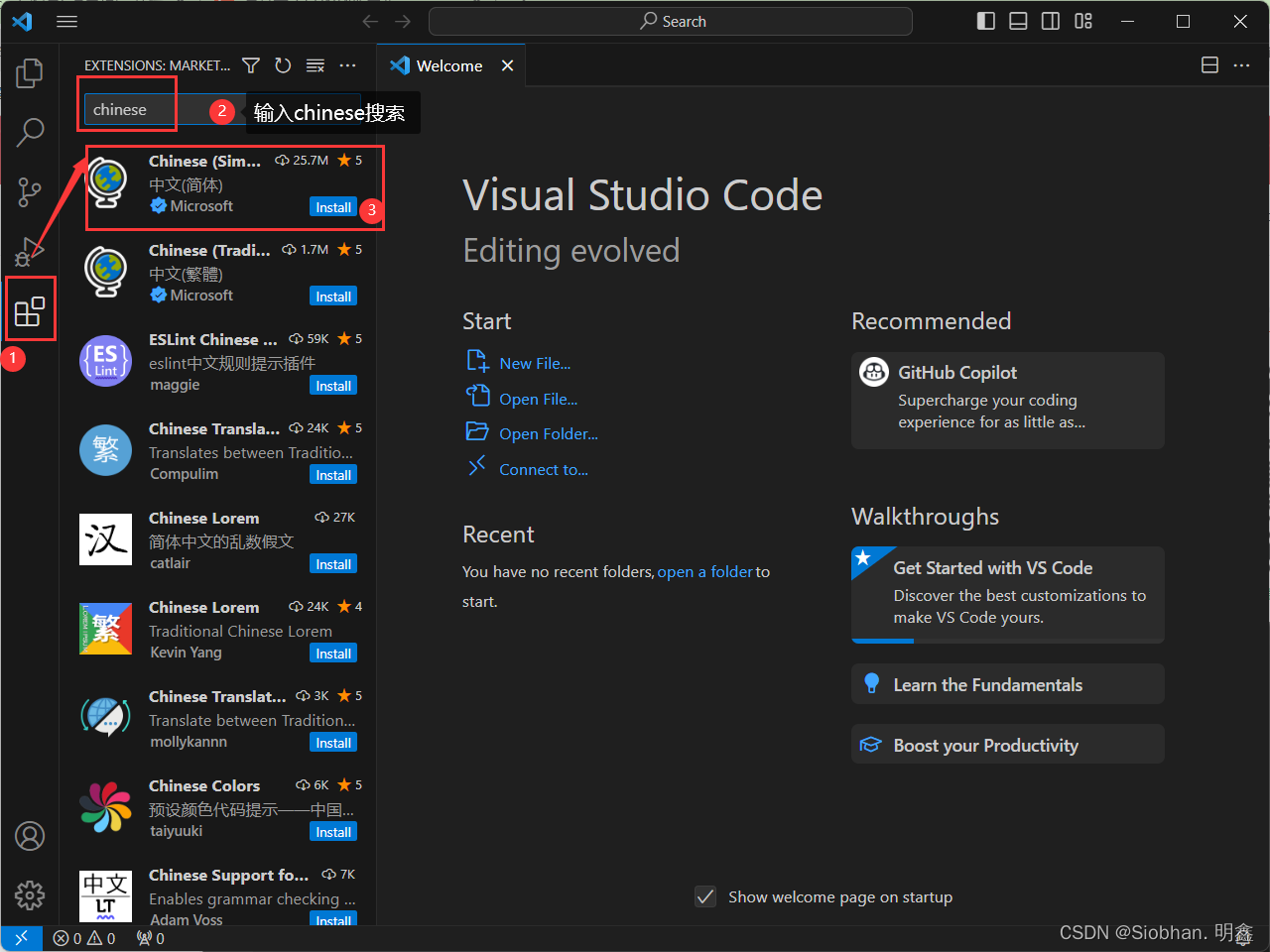Toggle the bottom panel layout button
This screenshot has height=952, width=1270.
coord(1018,21)
